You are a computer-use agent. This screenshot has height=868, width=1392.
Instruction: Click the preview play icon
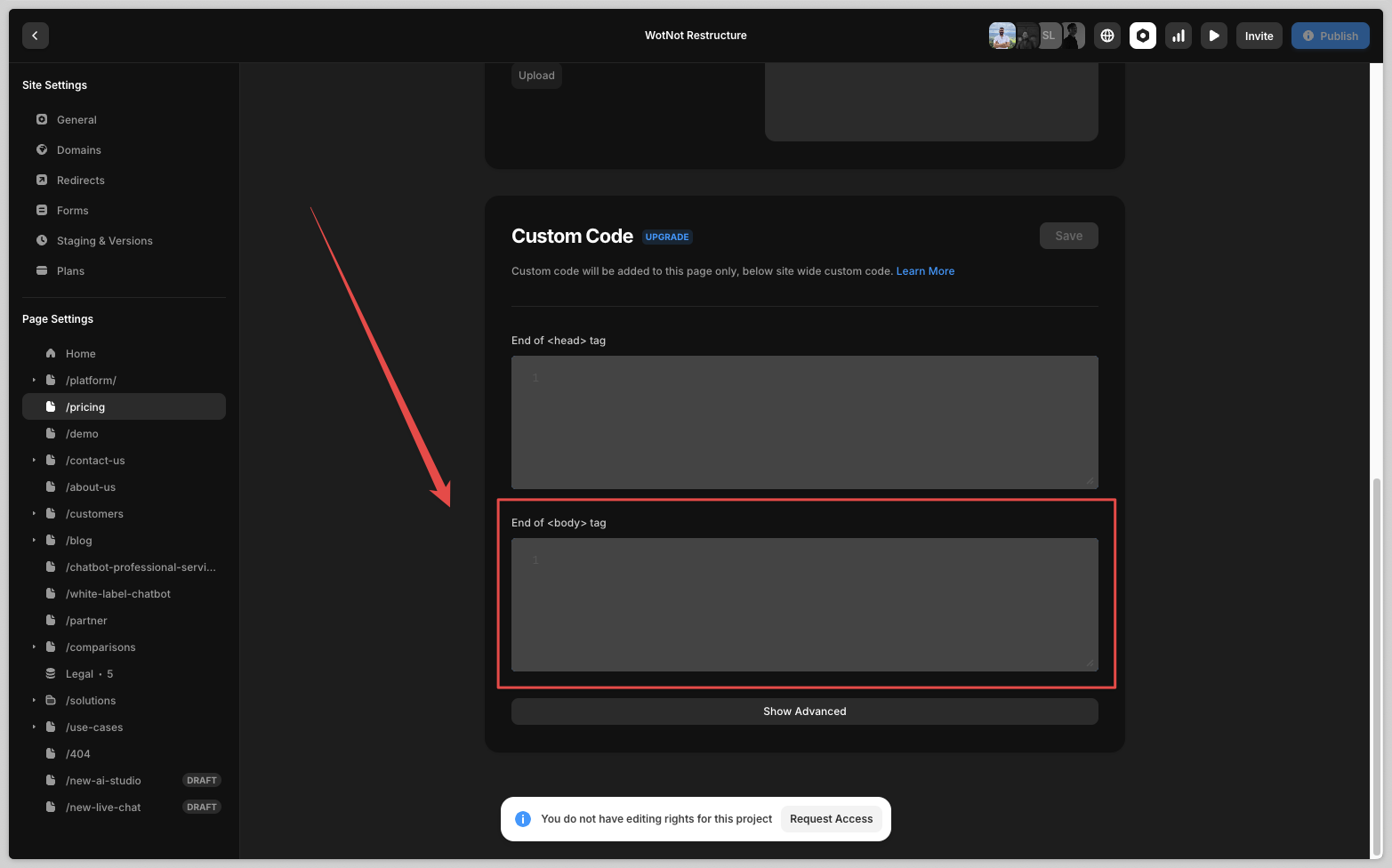tap(1214, 36)
